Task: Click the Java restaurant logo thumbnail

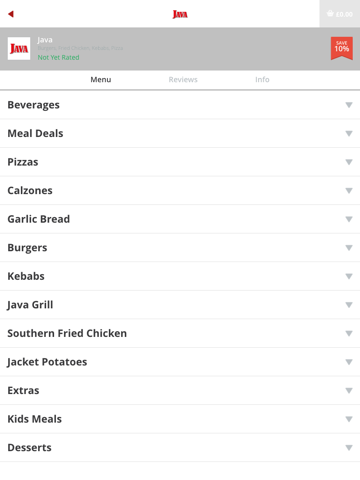Action: pos(19,49)
